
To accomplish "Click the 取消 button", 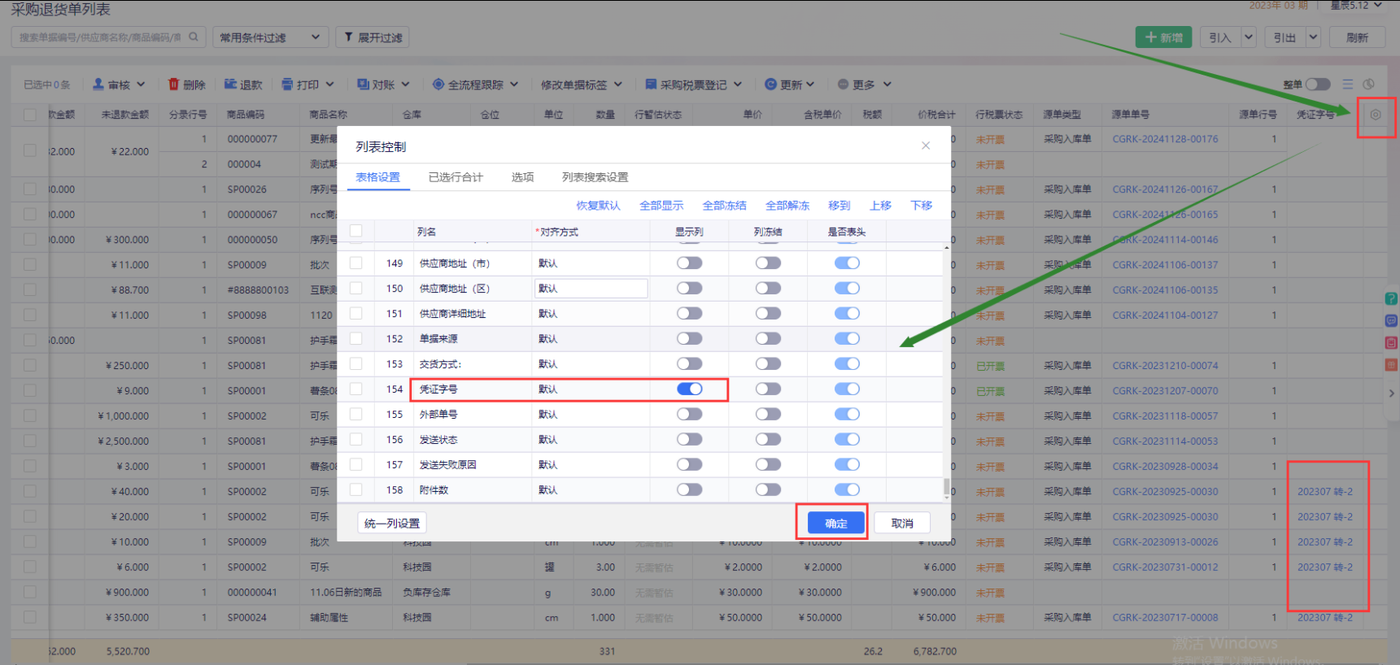I will [902, 523].
